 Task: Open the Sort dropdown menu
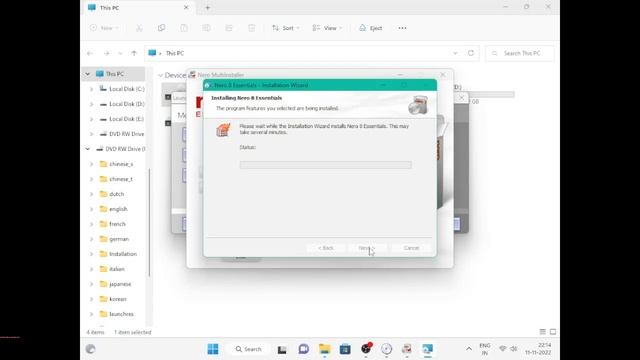[x=286, y=28]
